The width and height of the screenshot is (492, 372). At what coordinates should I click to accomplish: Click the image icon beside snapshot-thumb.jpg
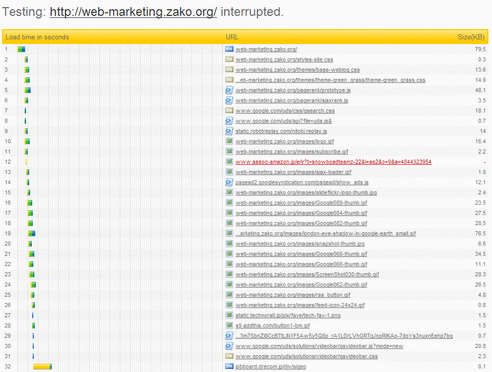pos(229,244)
